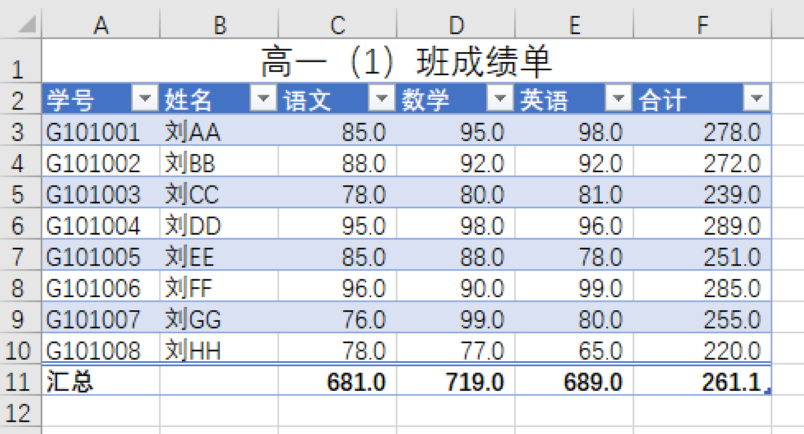Select column D header

(456, 24)
